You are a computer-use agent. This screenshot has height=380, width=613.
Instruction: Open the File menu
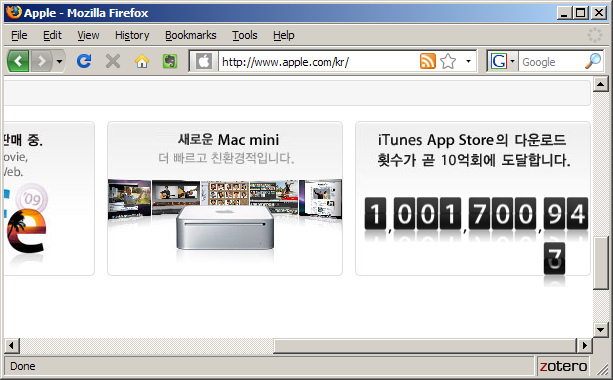pos(19,35)
